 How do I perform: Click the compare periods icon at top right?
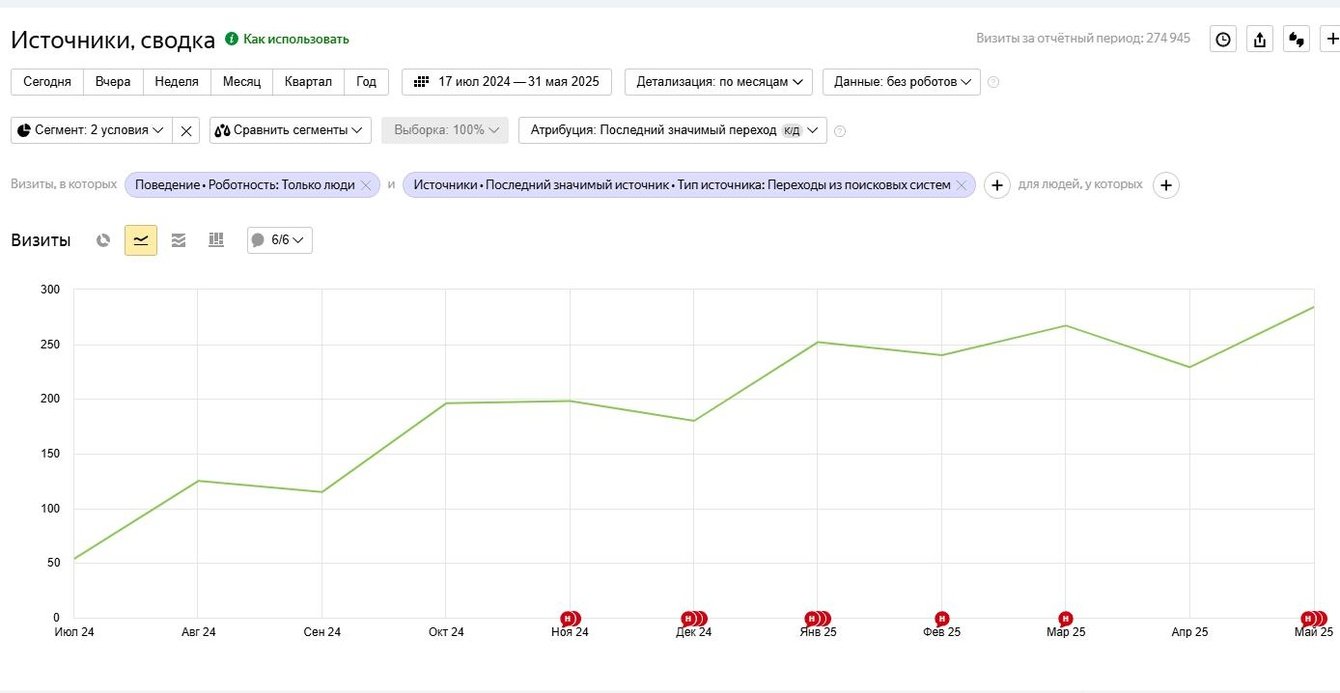tap(1296, 39)
